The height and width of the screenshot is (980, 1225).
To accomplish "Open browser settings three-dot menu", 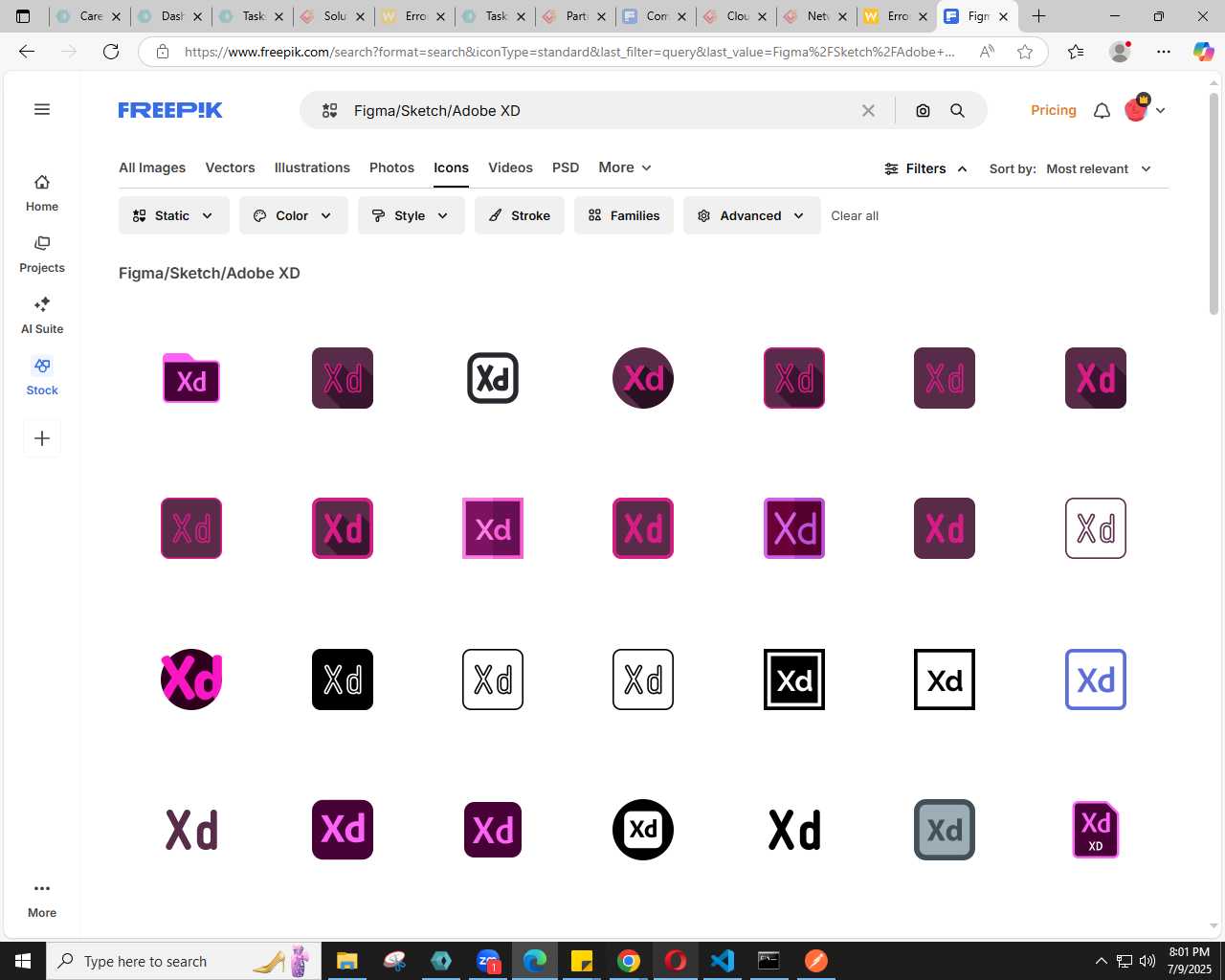I will pyautogui.click(x=1164, y=52).
